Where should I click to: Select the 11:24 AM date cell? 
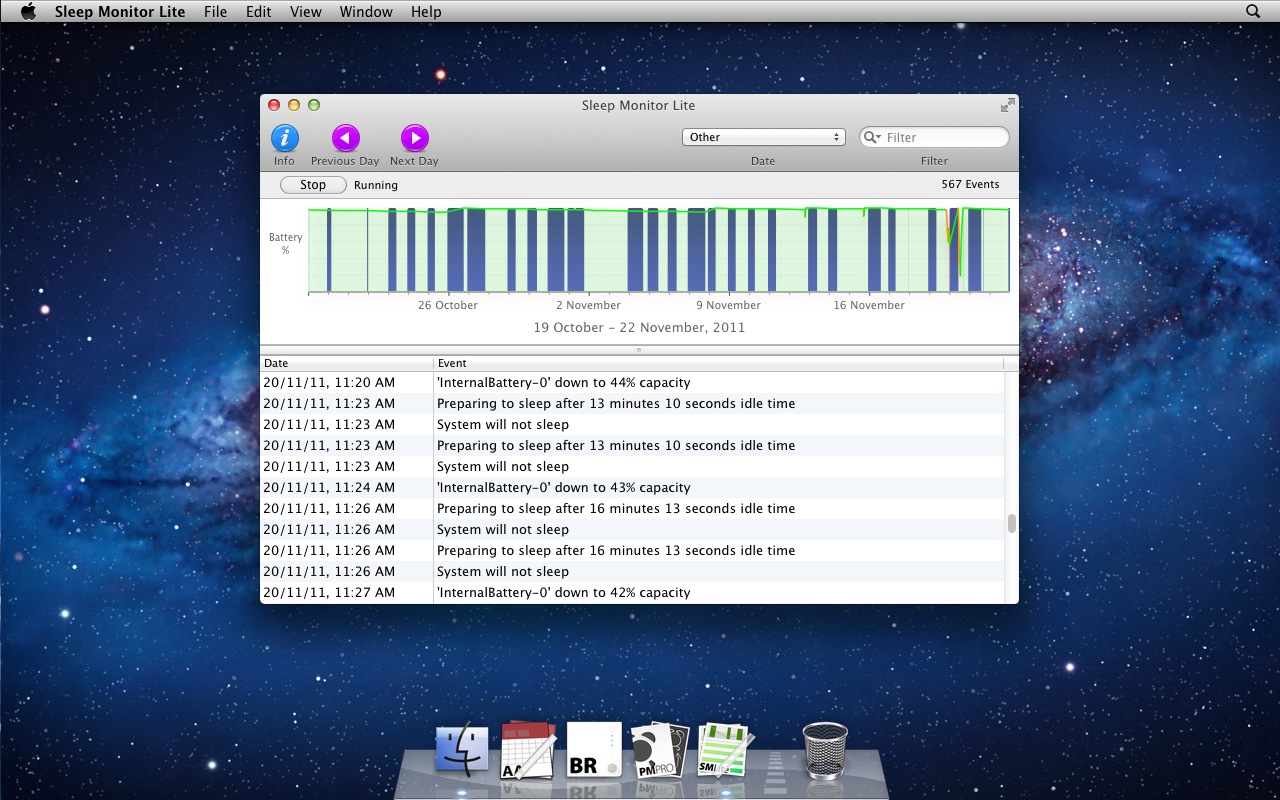[x=329, y=487]
